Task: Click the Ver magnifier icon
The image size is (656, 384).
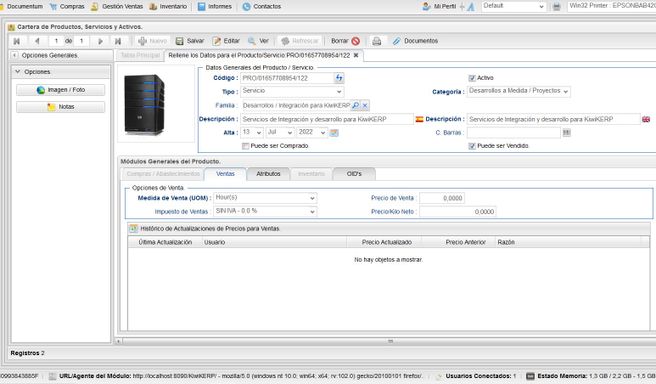Action: [x=252, y=41]
